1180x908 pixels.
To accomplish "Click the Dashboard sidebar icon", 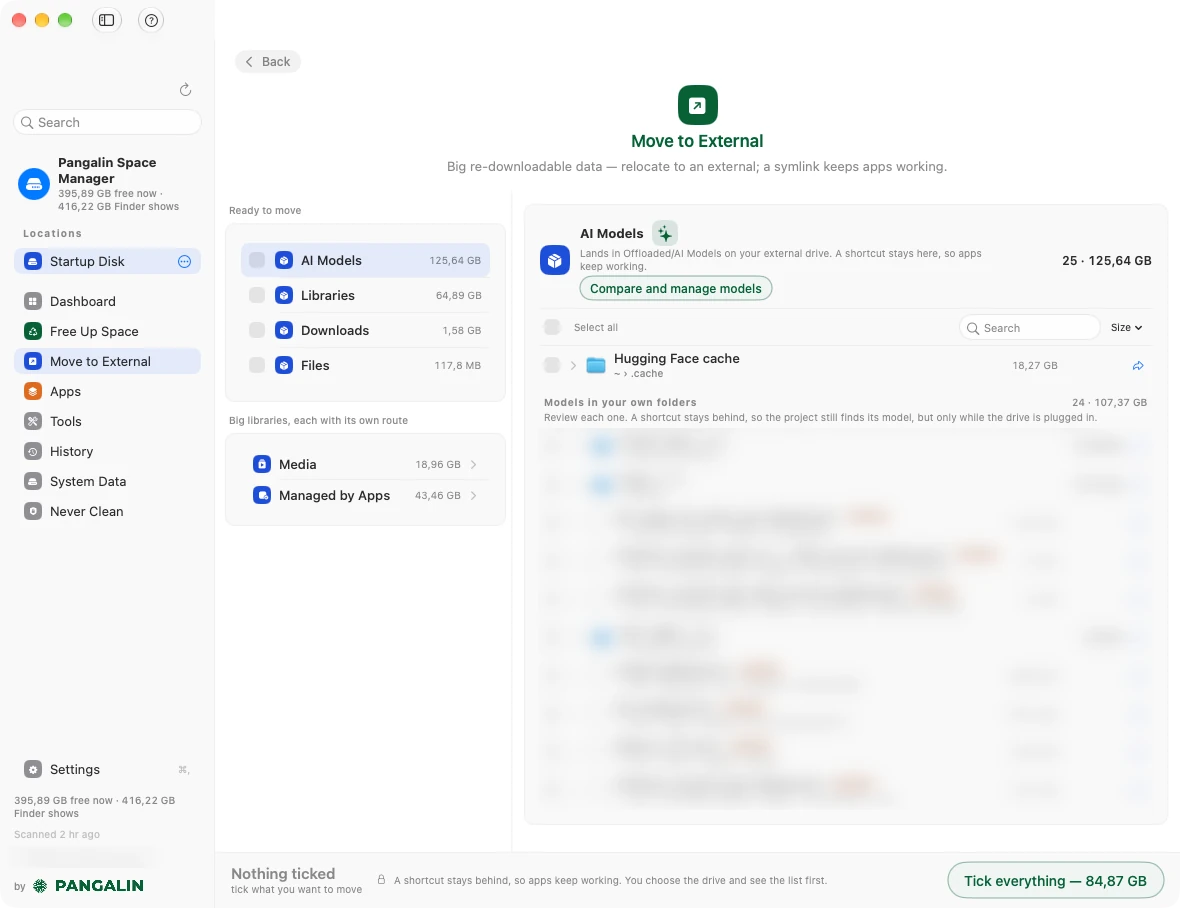I will coord(33,302).
